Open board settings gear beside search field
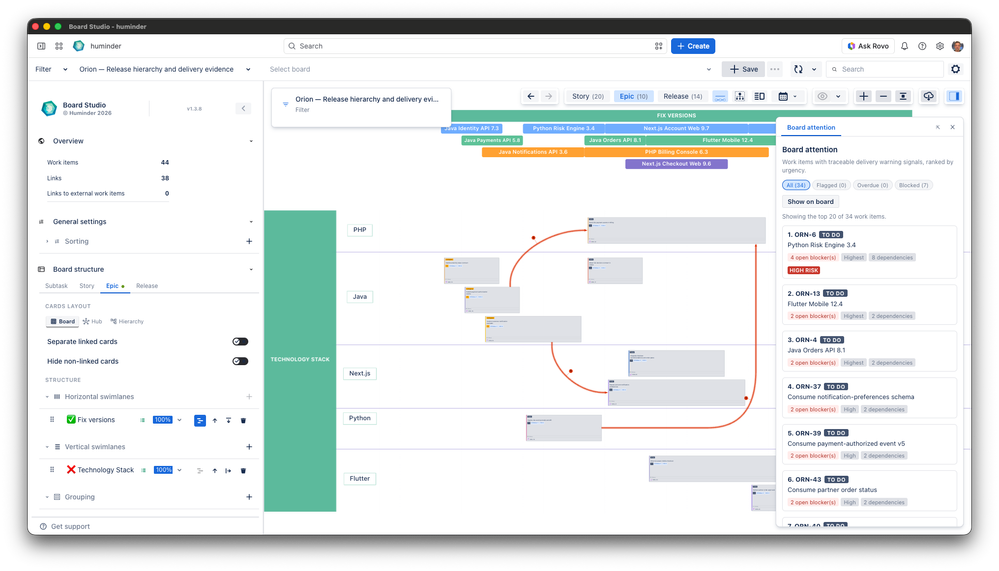 coord(955,69)
